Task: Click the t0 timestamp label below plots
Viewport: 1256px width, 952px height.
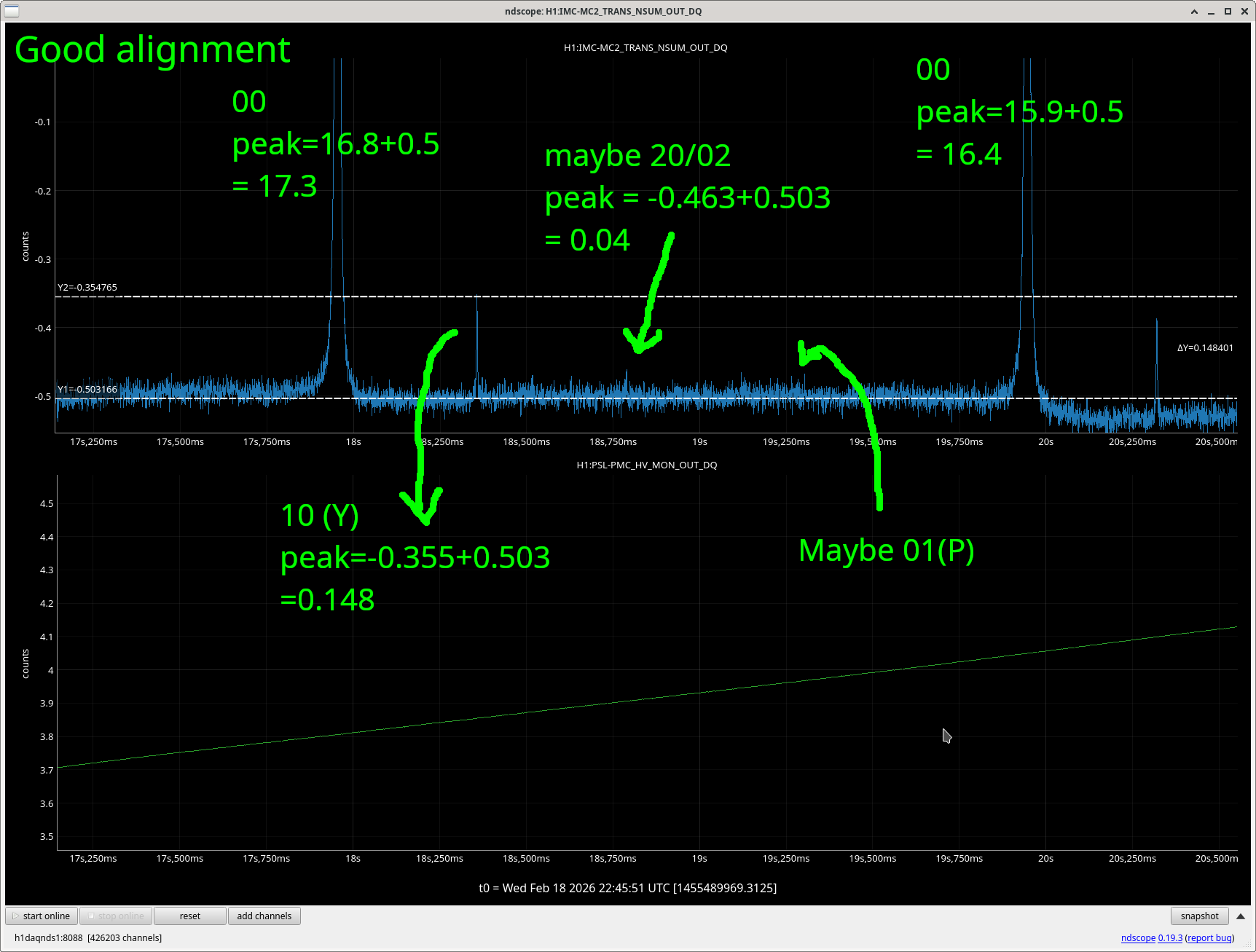Action: point(627,887)
